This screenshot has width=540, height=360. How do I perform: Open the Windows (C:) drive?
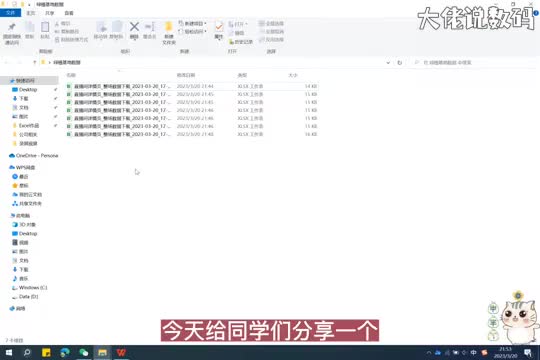[x=33, y=287]
